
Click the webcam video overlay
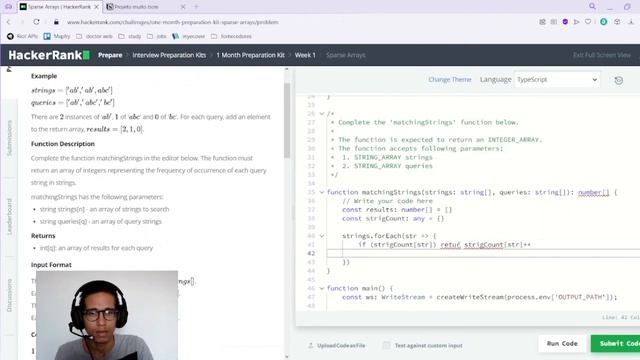(107, 315)
